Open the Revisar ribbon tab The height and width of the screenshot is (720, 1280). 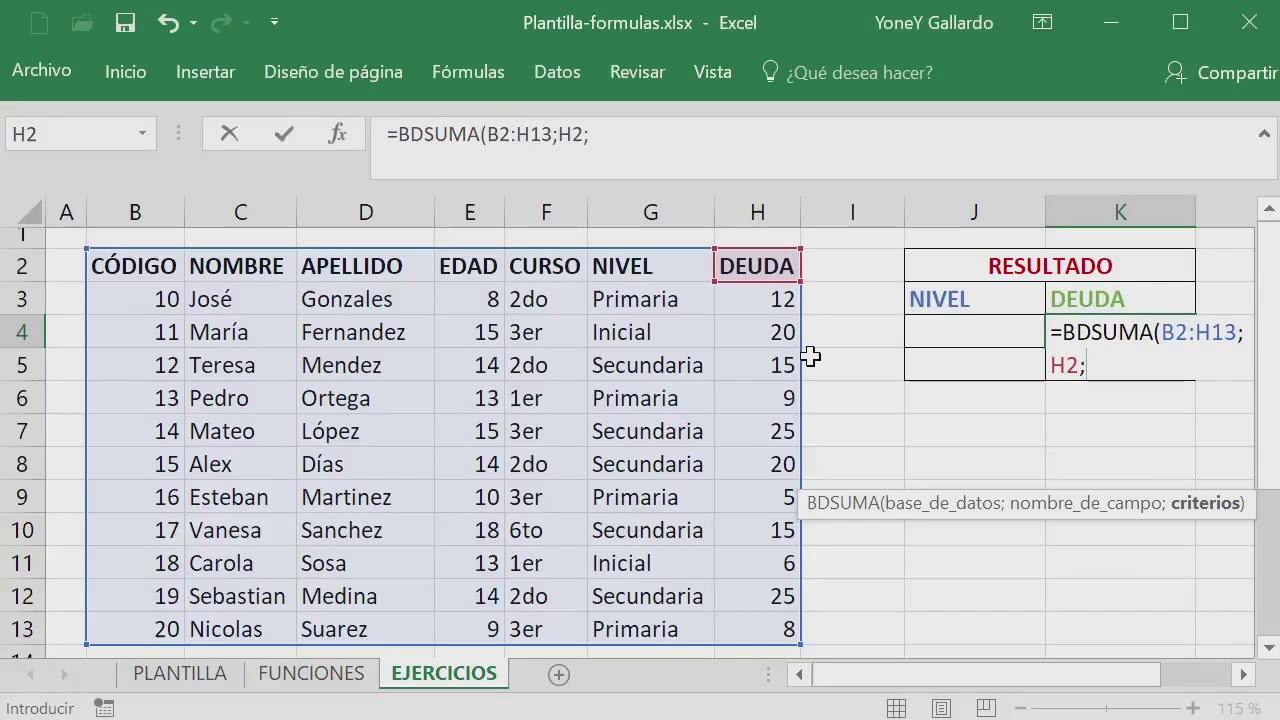637,72
